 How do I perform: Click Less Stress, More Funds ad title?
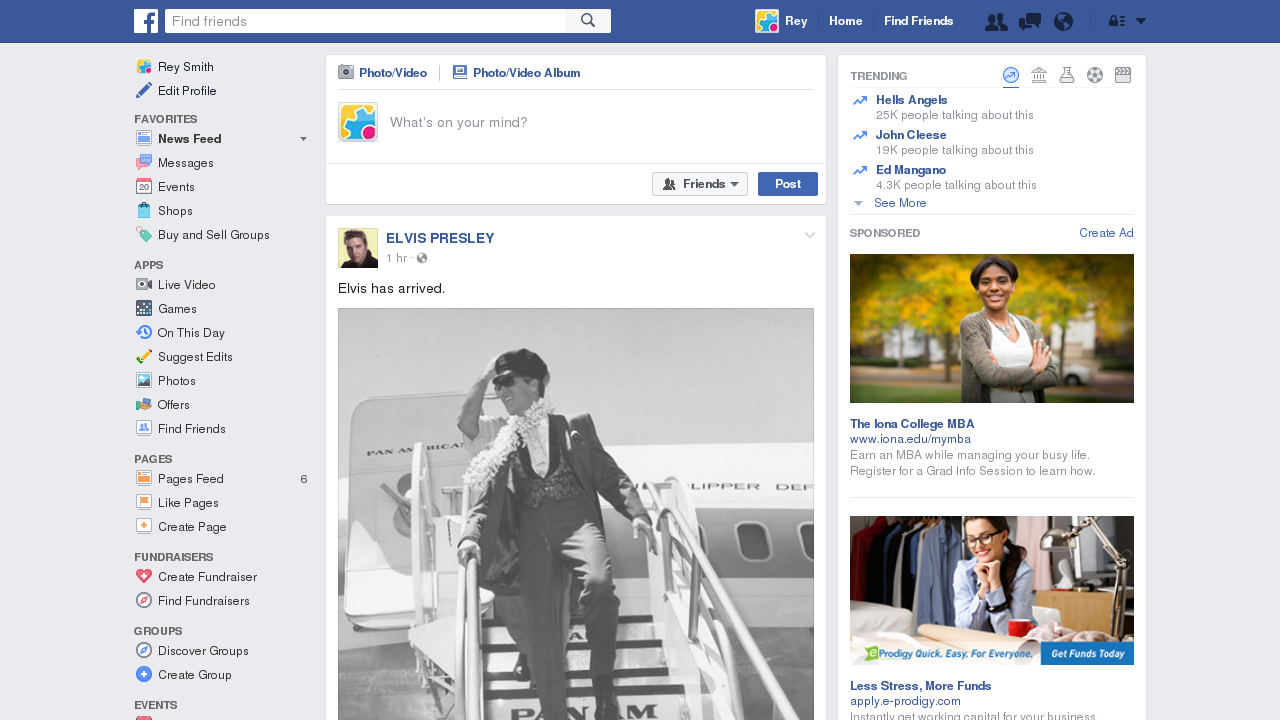[x=921, y=686]
